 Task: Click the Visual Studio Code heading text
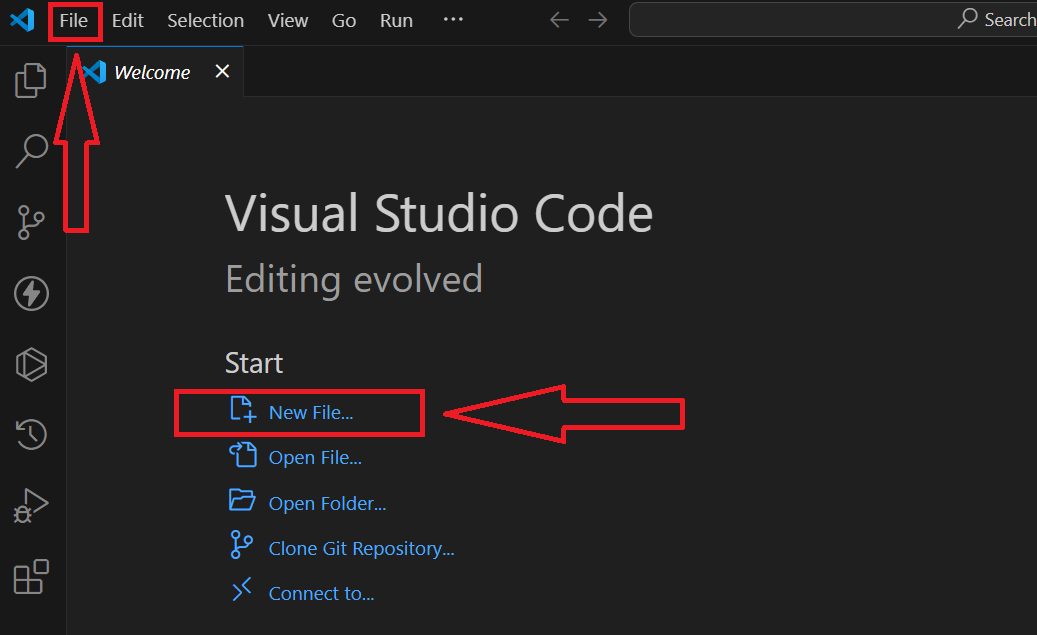tap(439, 214)
